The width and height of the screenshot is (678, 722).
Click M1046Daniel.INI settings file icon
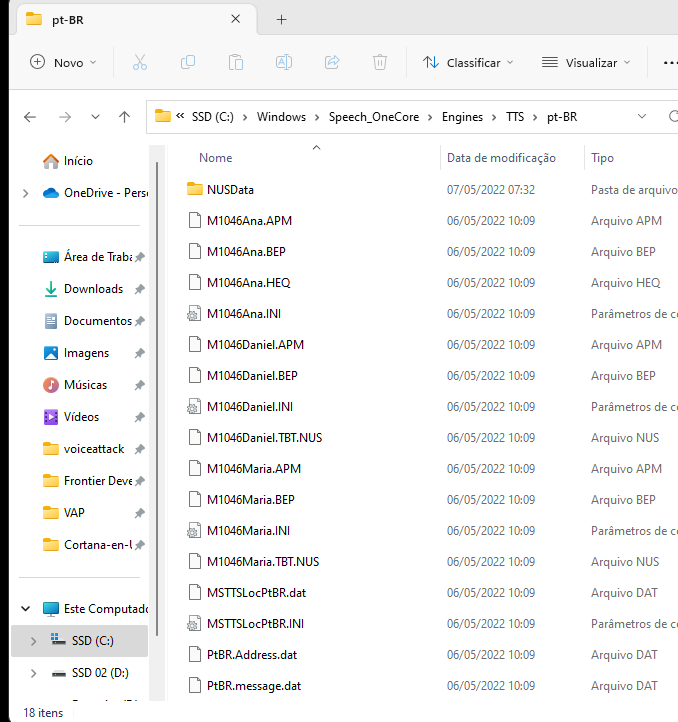(x=194, y=407)
